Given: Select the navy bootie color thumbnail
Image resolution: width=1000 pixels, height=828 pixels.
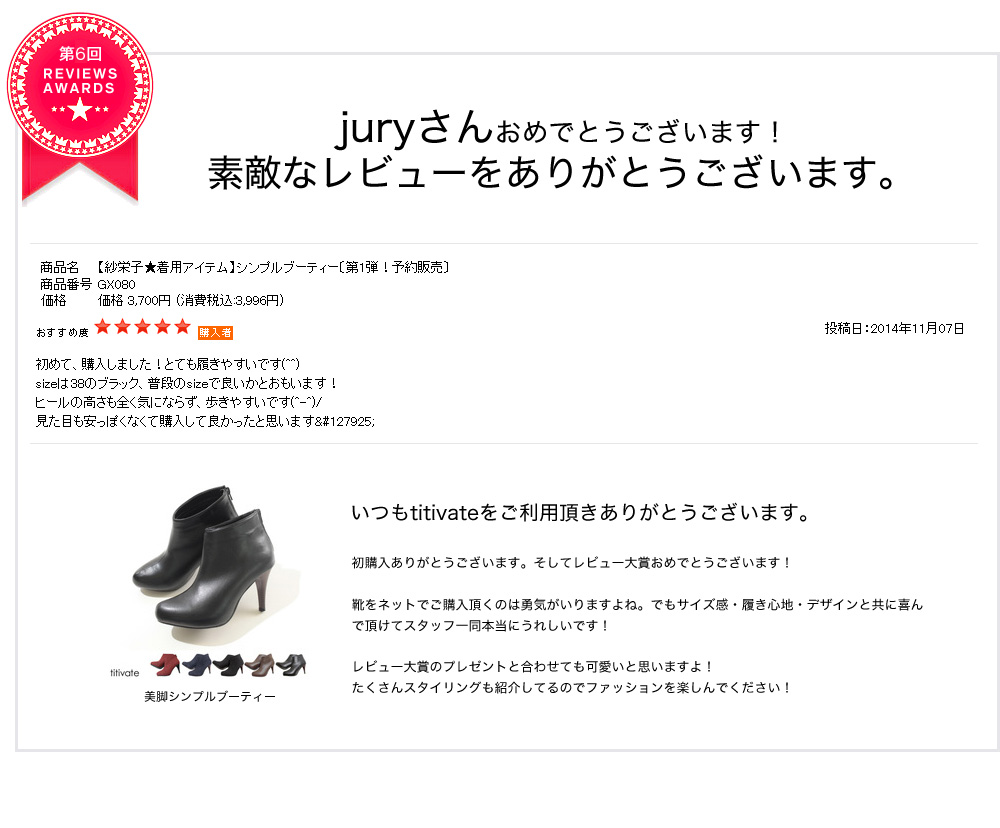Looking at the screenshot, I should tap(196, 665).
